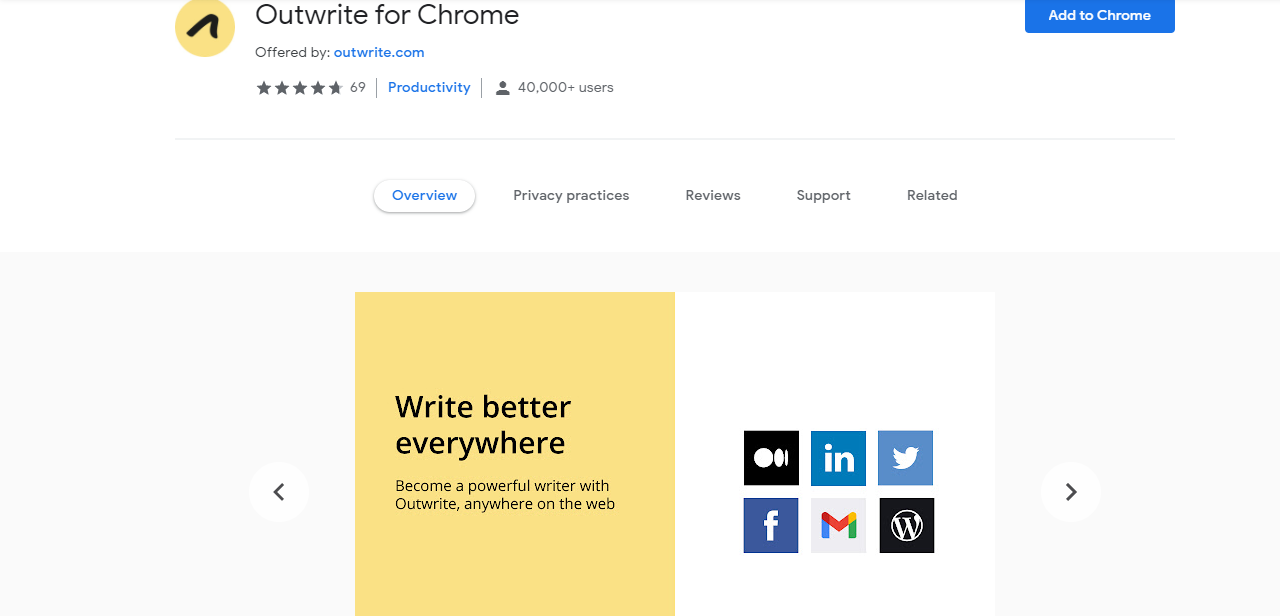The image size is (1280, 616).
Task: Switch to the Privacy practices tab
Action: pos(571,195)
